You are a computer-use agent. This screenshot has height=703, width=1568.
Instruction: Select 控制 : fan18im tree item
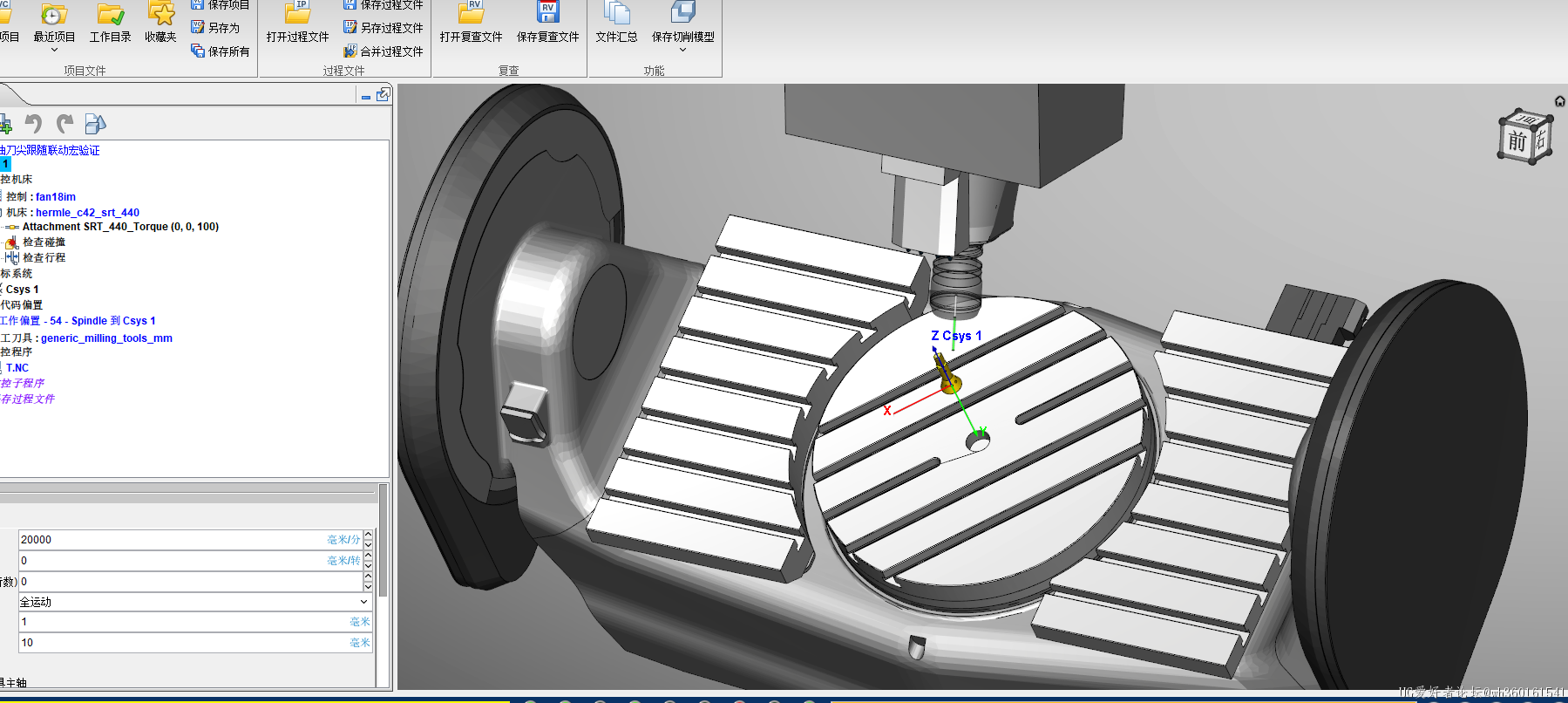click(40, 197)
